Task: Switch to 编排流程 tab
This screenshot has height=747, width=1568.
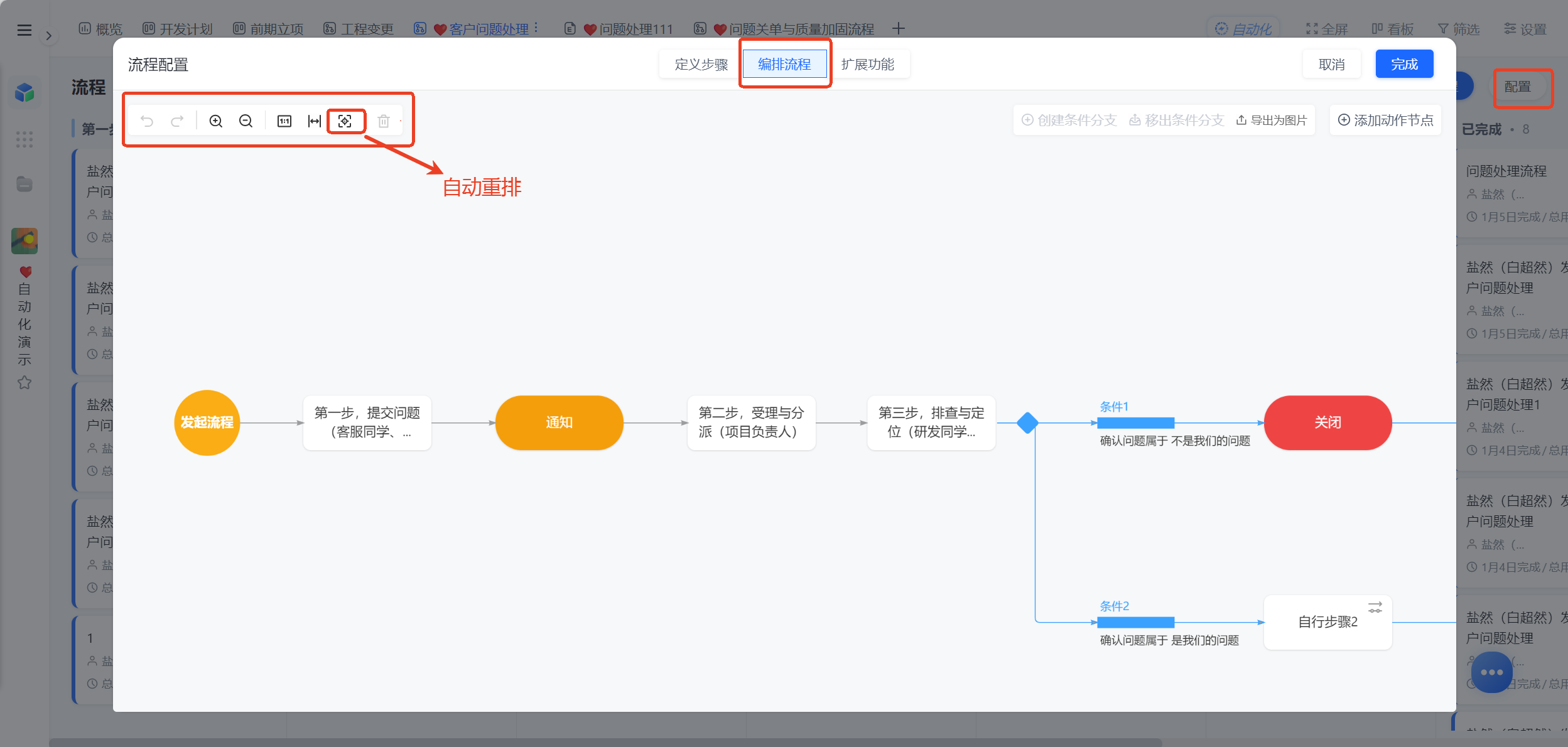Action: (784, 64)
